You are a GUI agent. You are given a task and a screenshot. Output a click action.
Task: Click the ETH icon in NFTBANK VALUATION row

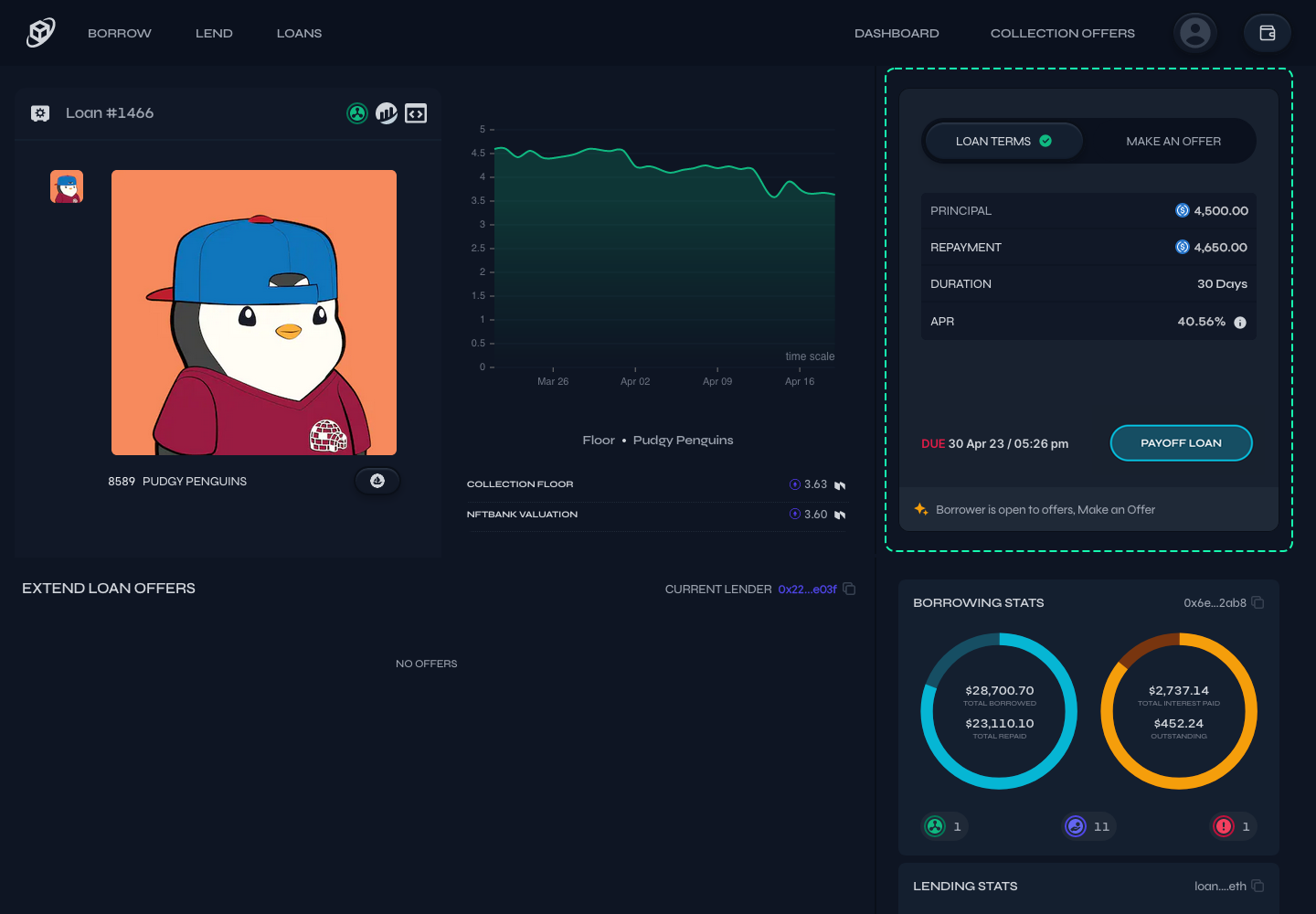(795, 514)
